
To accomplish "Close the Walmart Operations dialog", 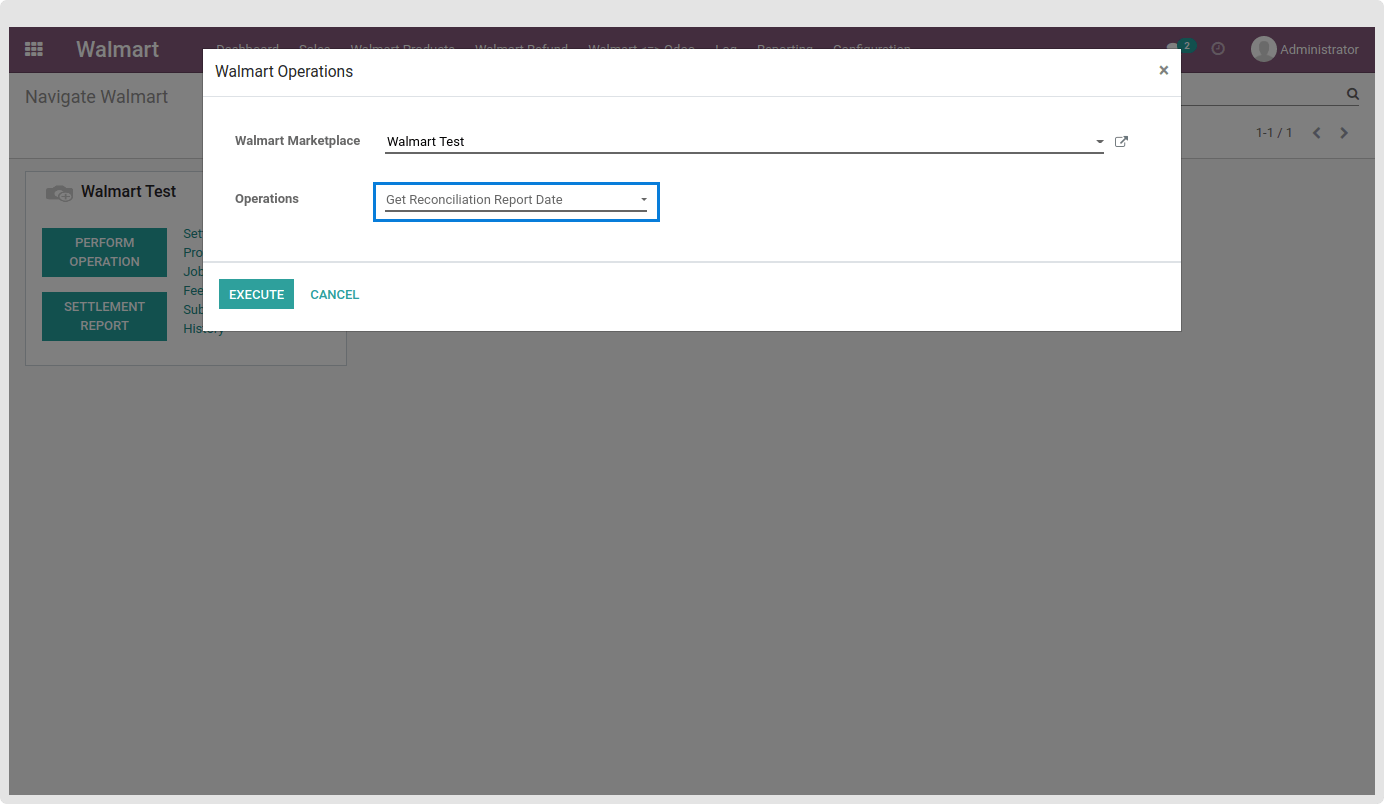I will coord(1163,70).
